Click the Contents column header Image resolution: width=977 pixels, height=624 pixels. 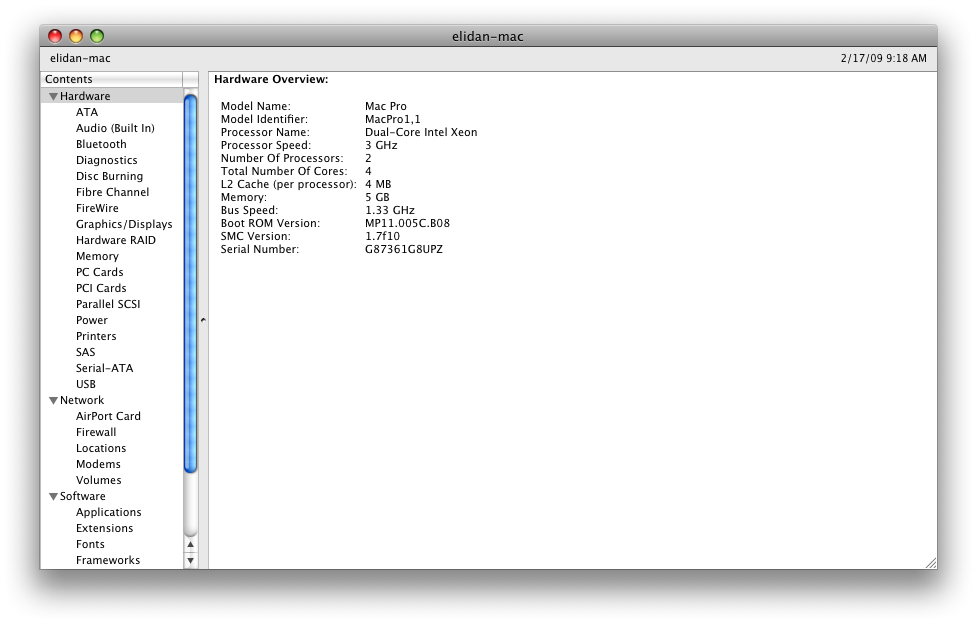tap(112, 79)
